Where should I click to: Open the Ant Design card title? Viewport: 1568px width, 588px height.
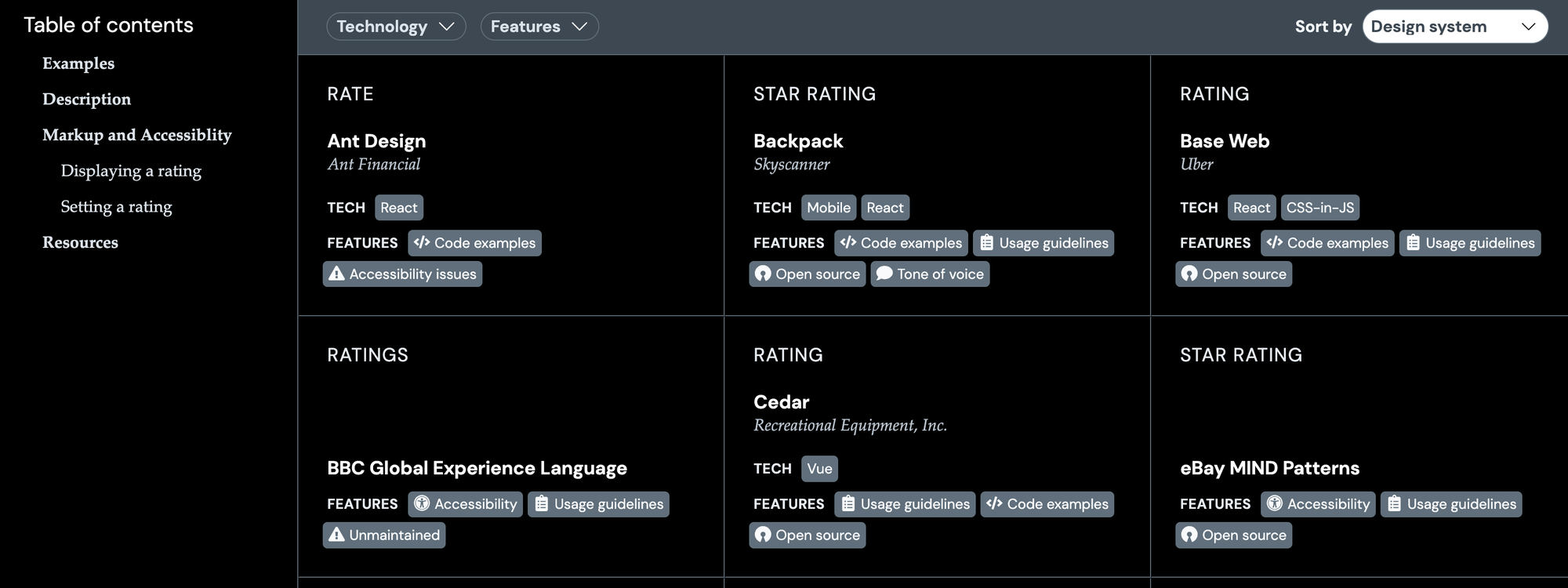pos(376,141)
